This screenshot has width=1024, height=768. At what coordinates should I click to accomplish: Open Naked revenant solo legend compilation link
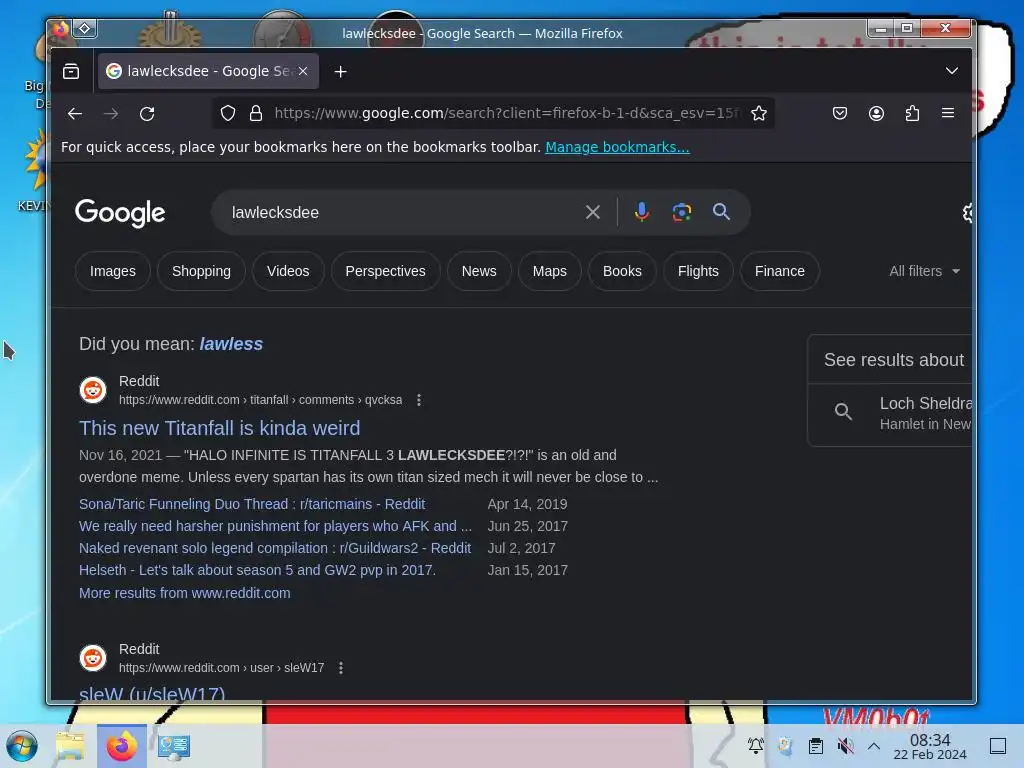point(275,549)
